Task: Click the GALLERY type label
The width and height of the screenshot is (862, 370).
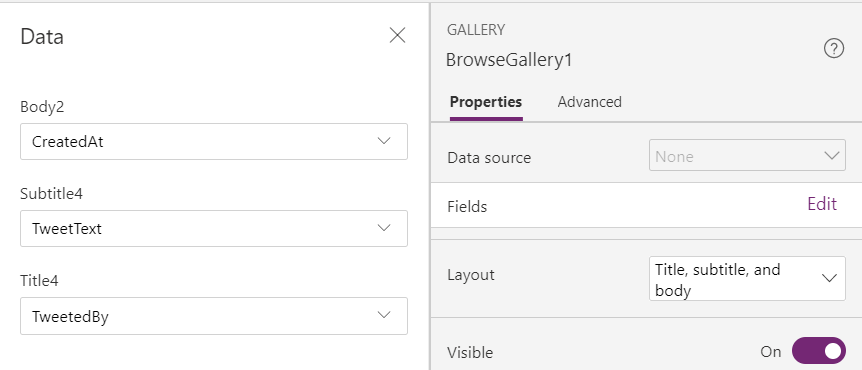Action: coord(476,30)
